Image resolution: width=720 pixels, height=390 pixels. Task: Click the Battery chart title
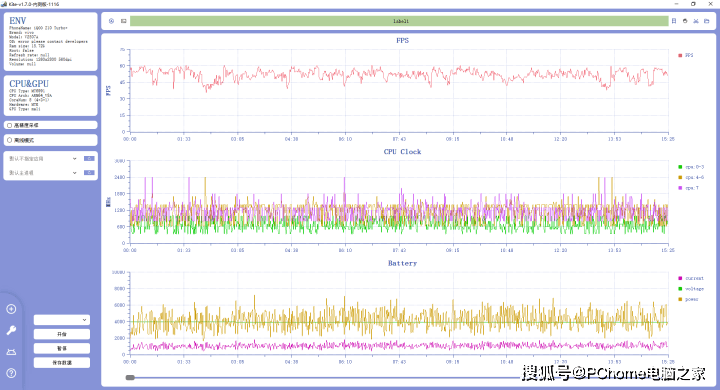402,263
